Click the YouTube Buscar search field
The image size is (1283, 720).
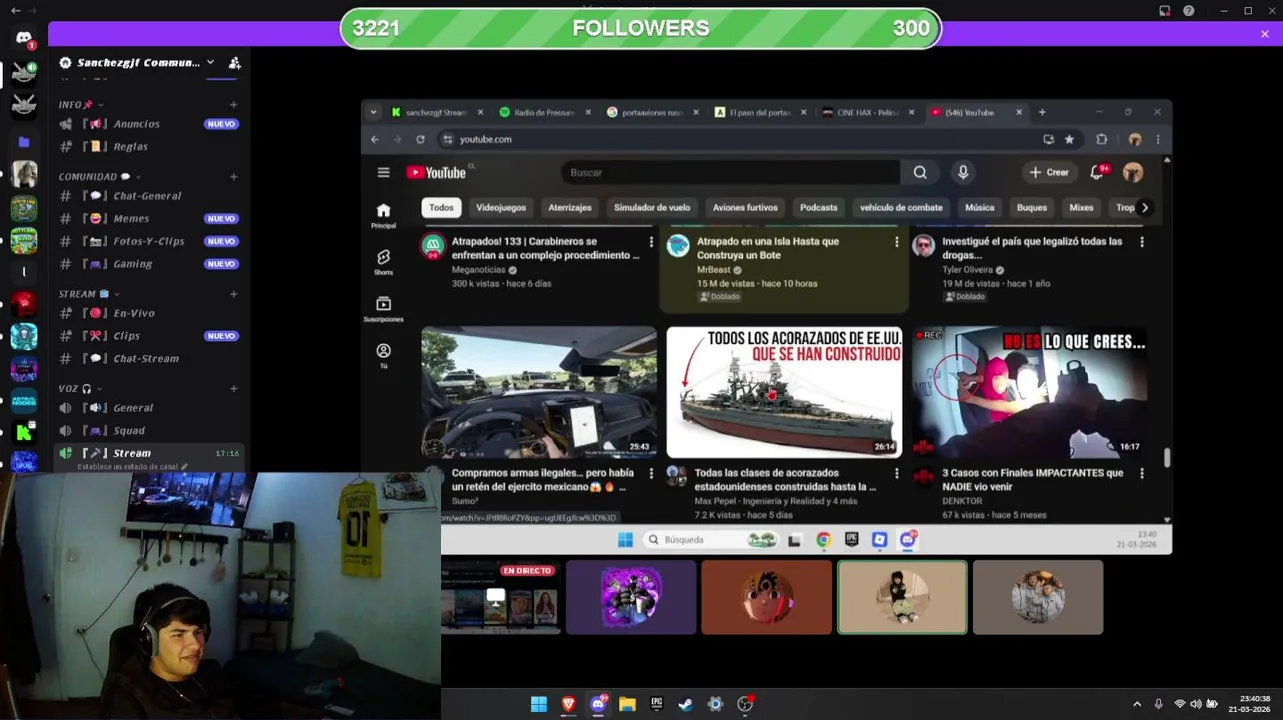click(x=730, y=172)
